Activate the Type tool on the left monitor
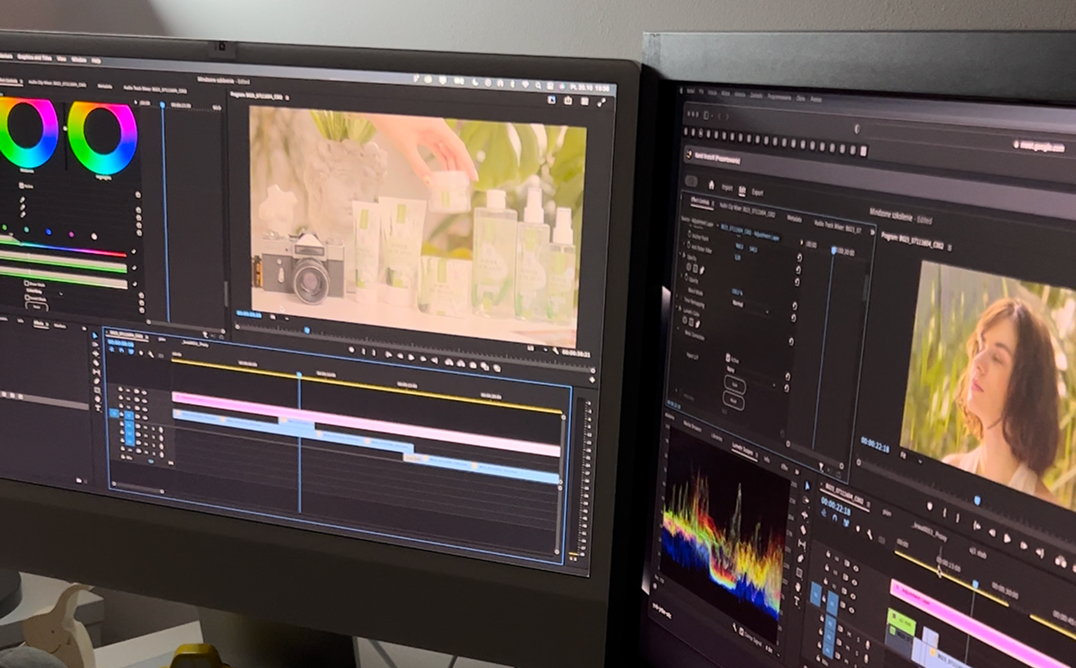The width and height of the screenshot is (1076, 668). click(x=97, y=408)
